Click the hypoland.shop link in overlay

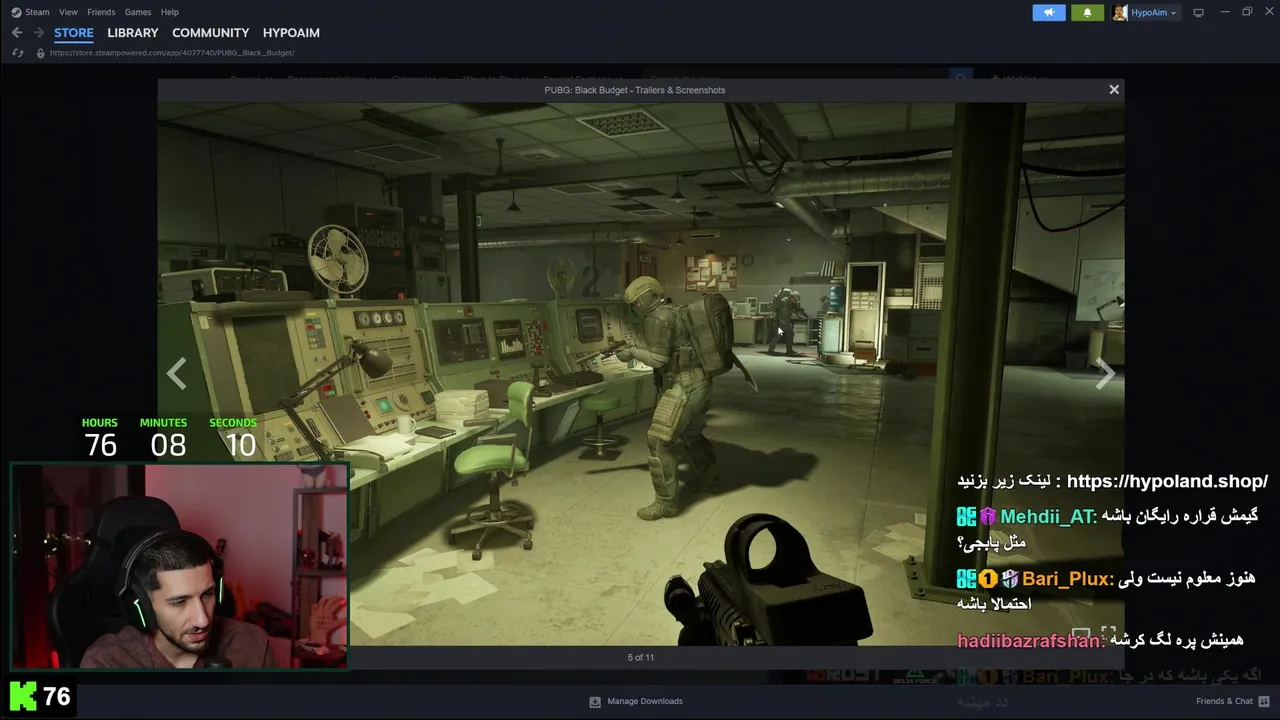[x=1167, y=481]
